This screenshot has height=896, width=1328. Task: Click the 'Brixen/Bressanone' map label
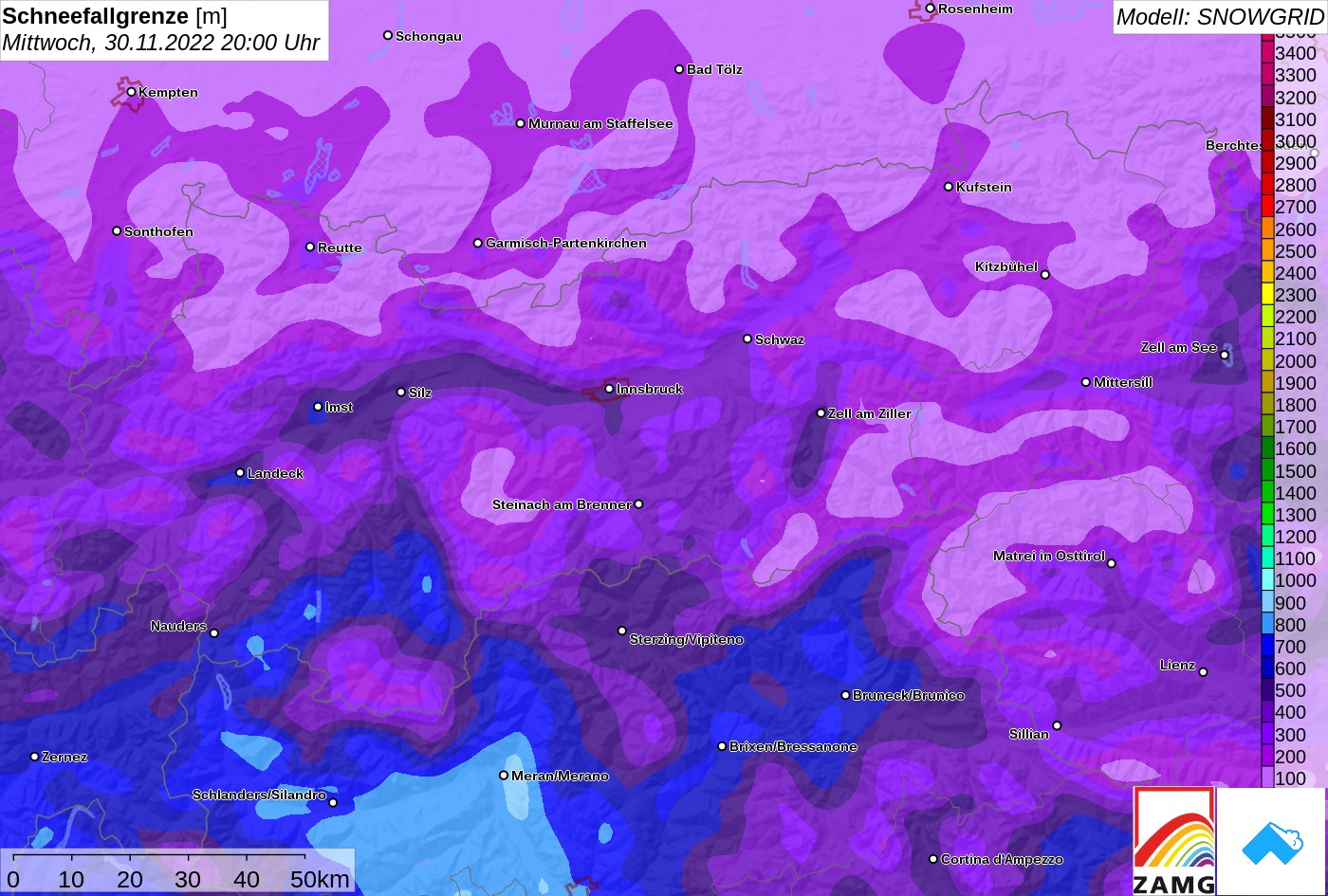(x=793, y=747)
